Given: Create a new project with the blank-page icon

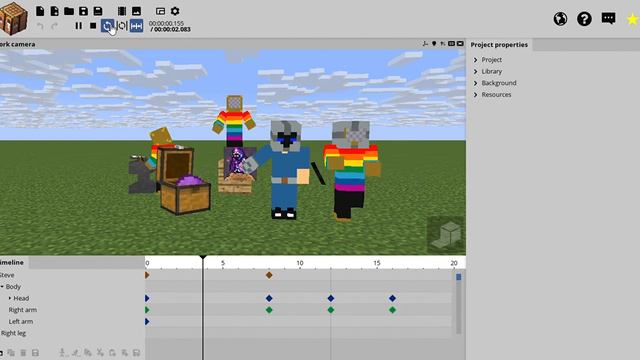Looking at the screenshot, I should 40,11.
